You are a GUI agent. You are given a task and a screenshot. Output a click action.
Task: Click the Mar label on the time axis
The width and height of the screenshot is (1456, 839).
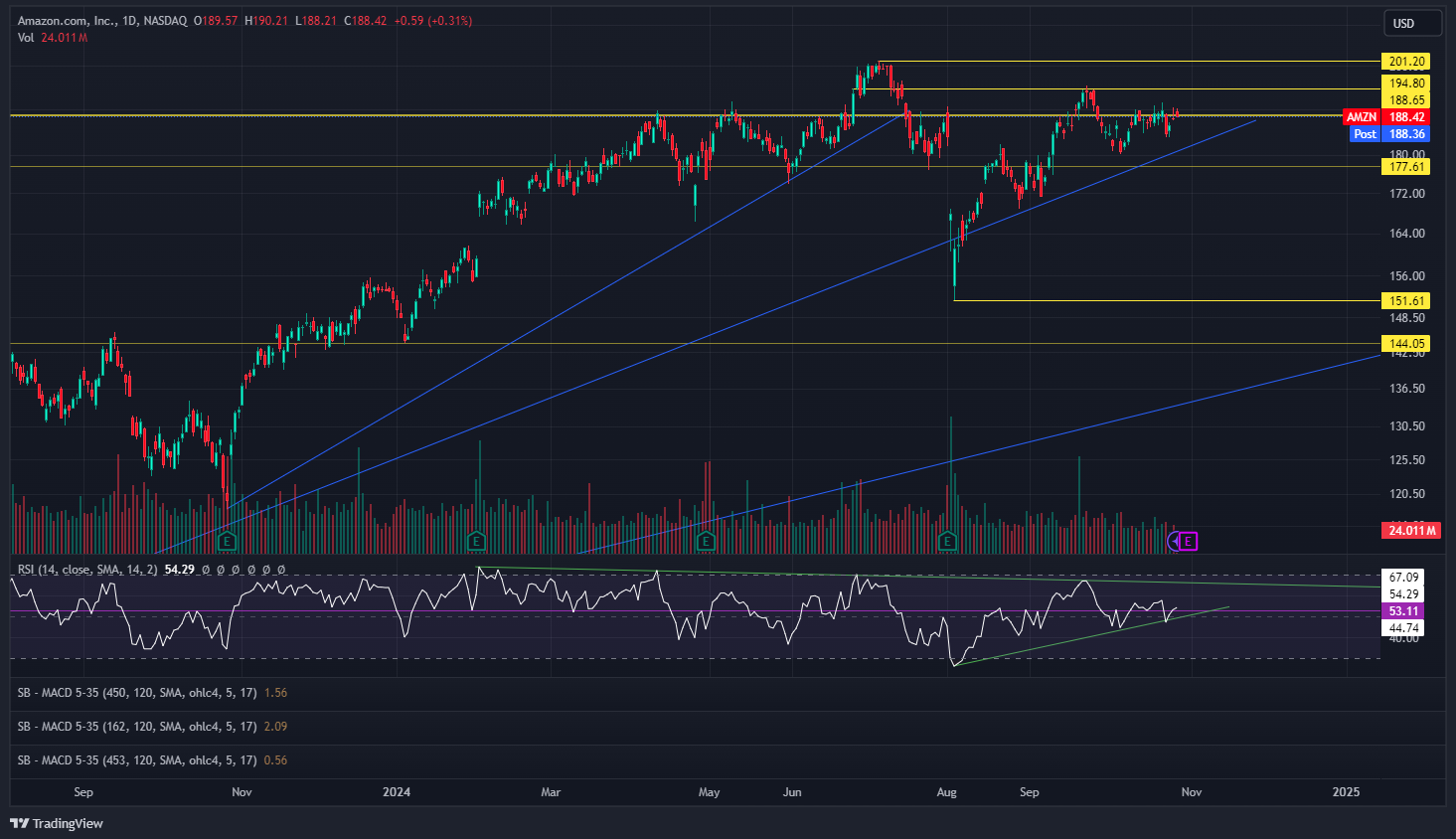pos(551,792)
